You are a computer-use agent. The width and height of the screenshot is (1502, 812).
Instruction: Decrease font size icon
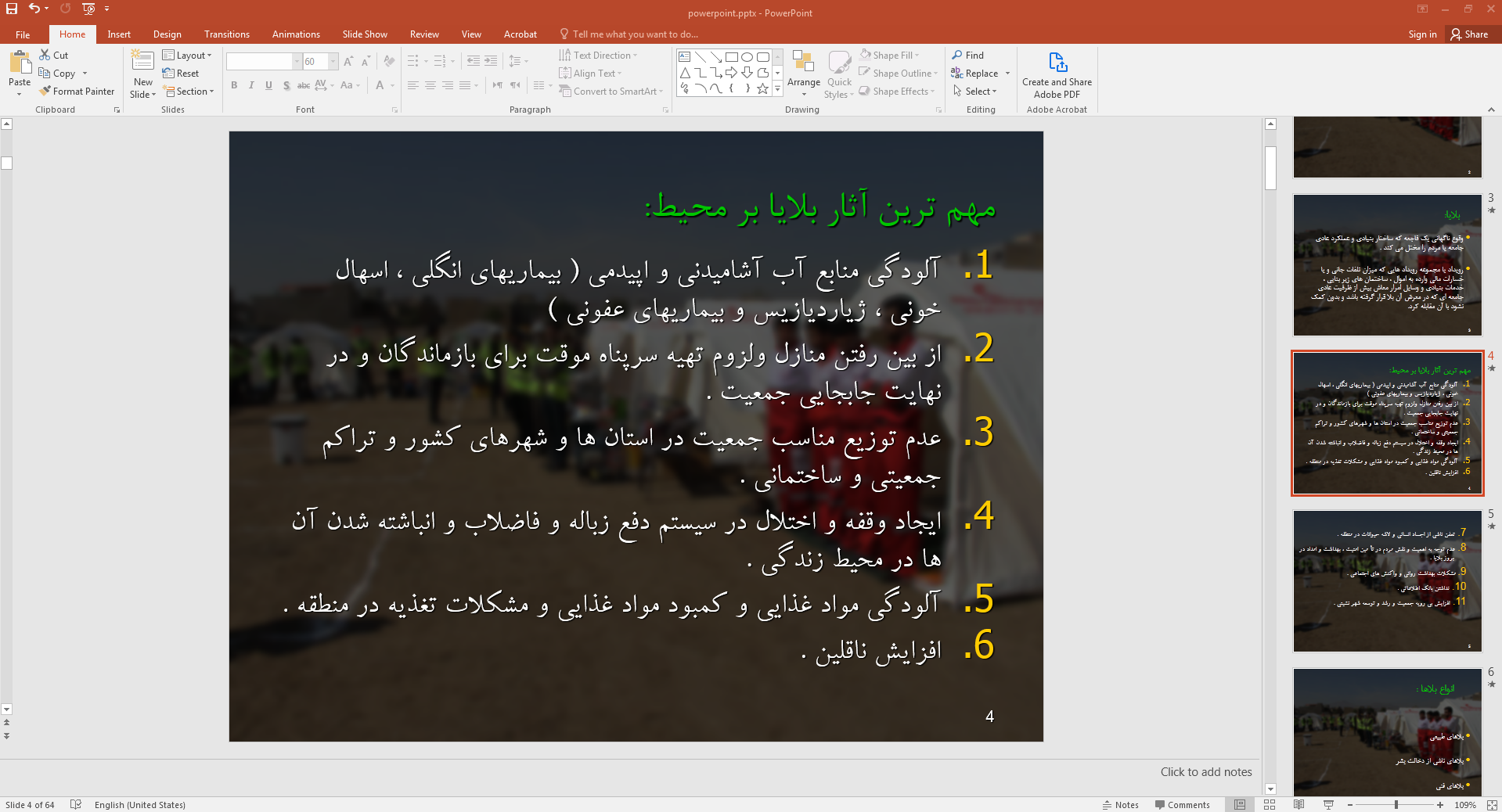pos(366,61)
